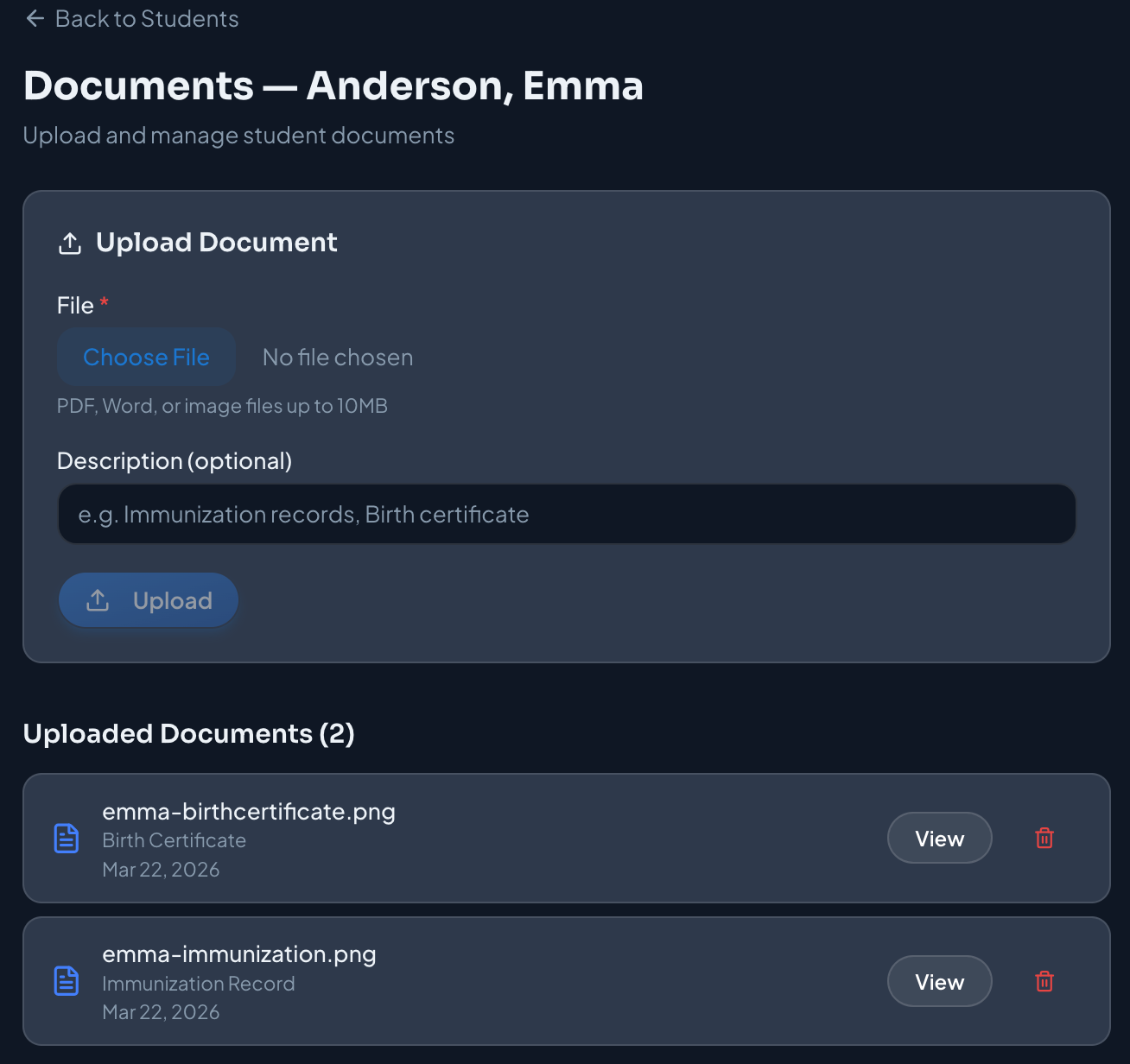Click the 'No file chosen' text
This screenshot has width=1130, height=1064.
pos(338,358)
